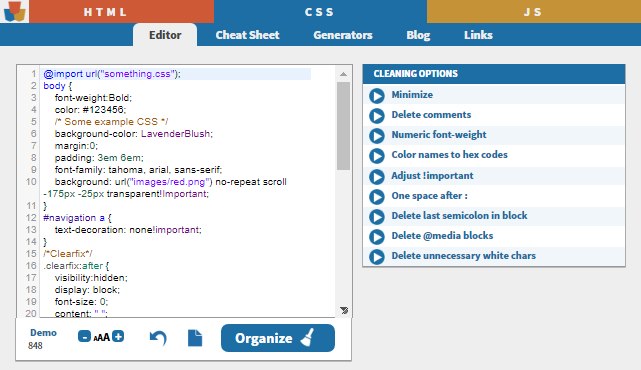Click the Adjust !important option label
This screenshot has width=641, height=370.
coord(433,175)
